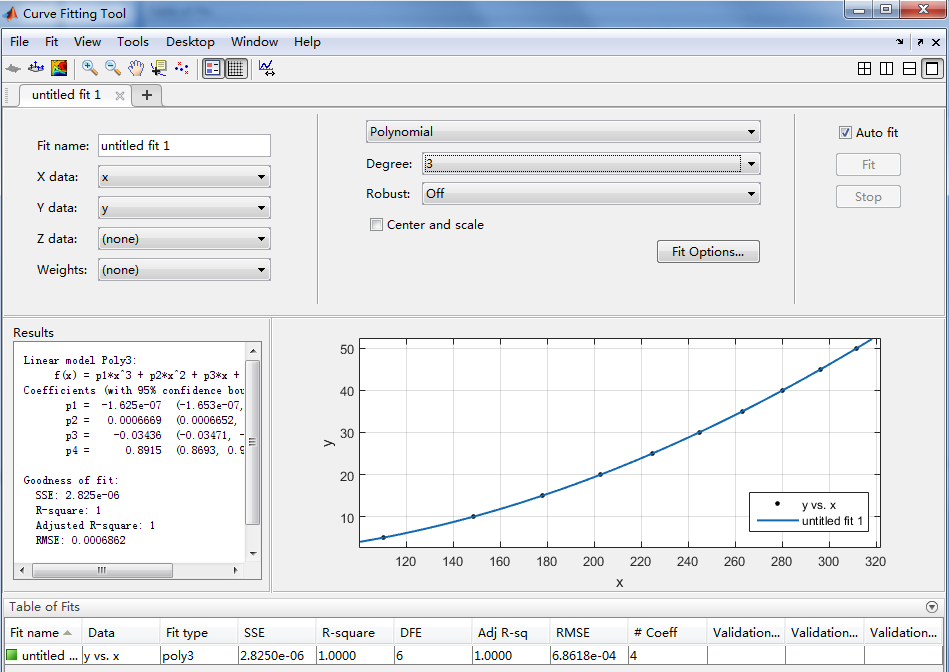Open the Y data dropdown

click(x=184, y=208)
